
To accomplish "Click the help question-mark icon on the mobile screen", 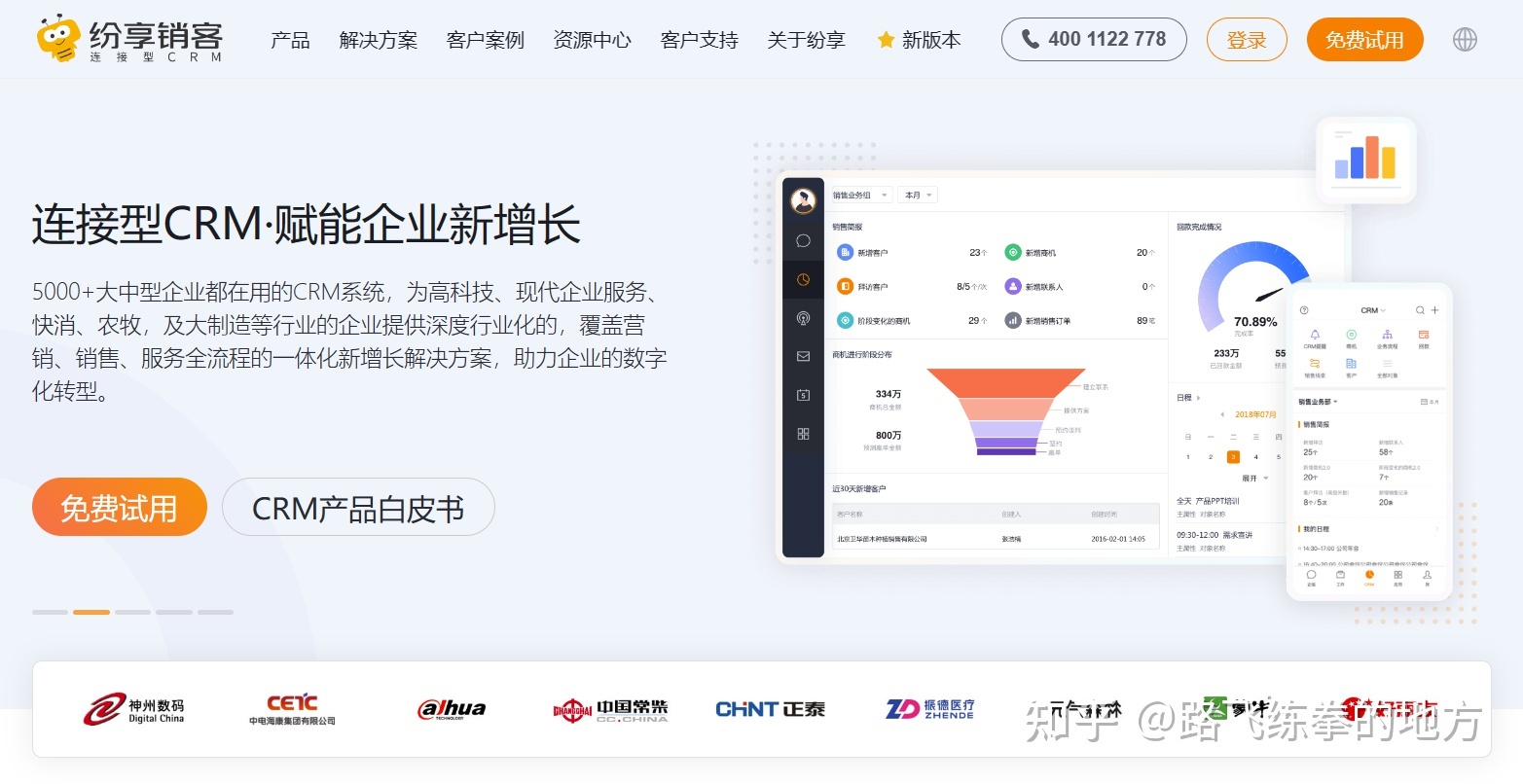I will 1304,310.
